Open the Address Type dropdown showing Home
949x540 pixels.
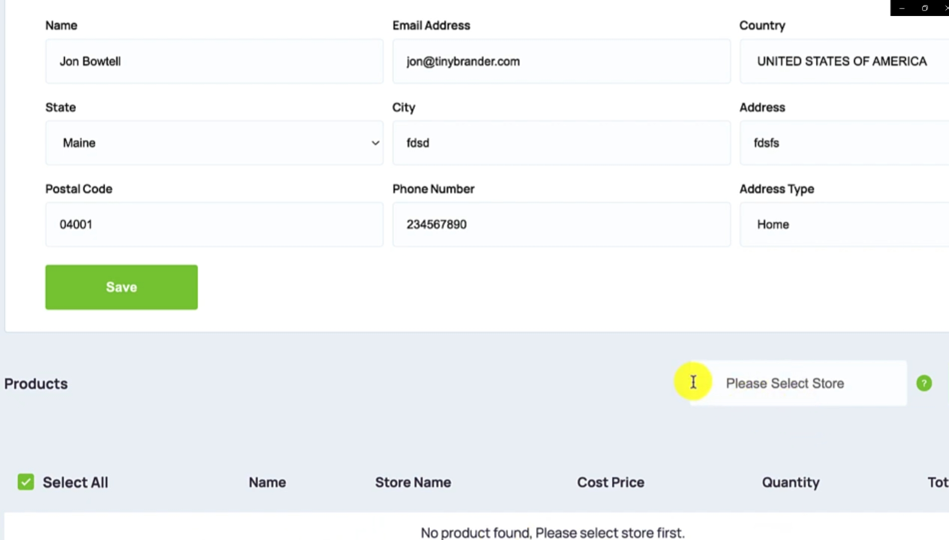tap(843, 224)
